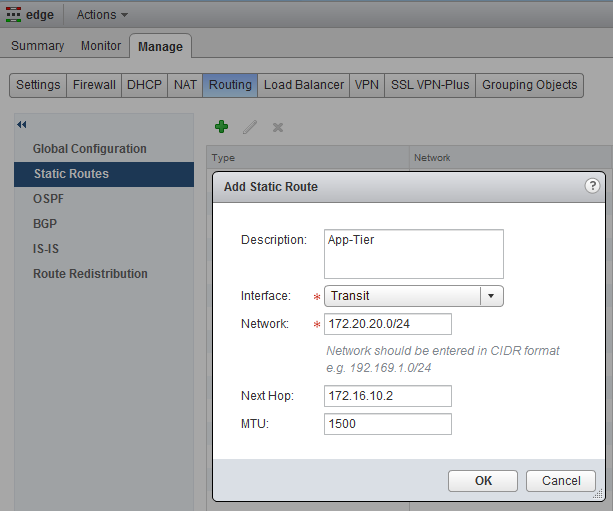Switch to the Monitor tab

click(x=101, y=46)
